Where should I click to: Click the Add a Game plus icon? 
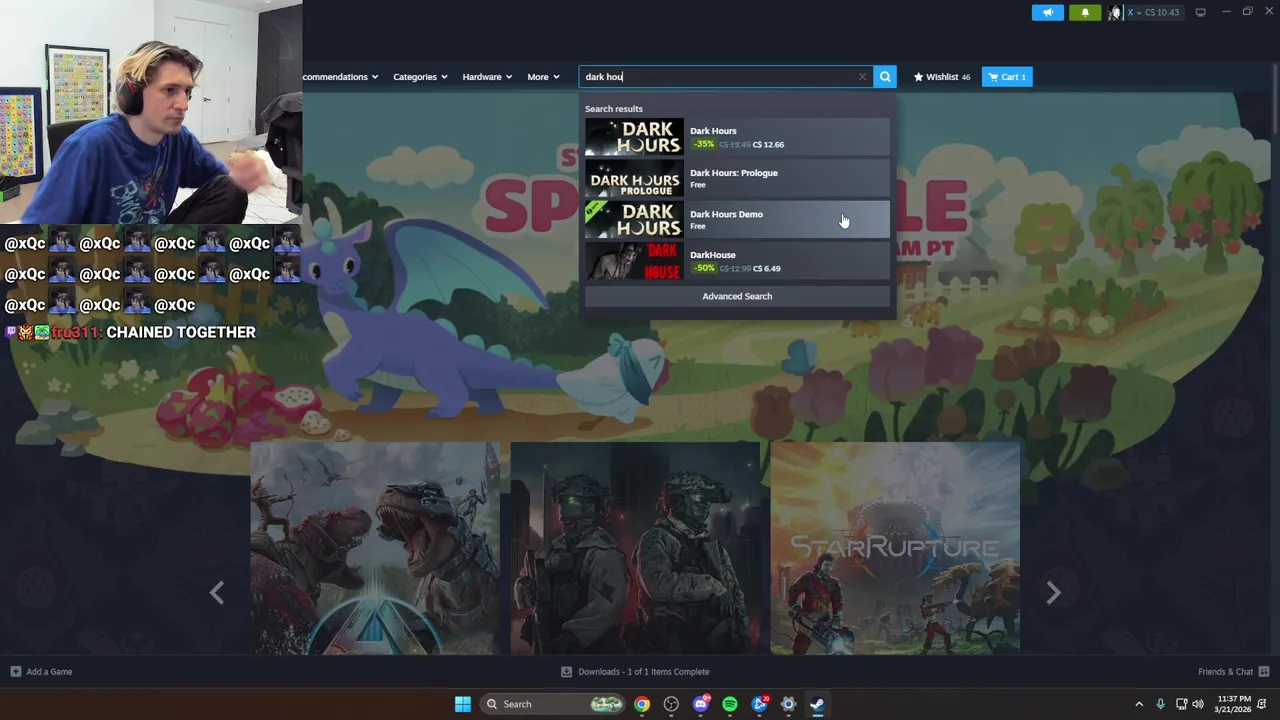[15, 672]
